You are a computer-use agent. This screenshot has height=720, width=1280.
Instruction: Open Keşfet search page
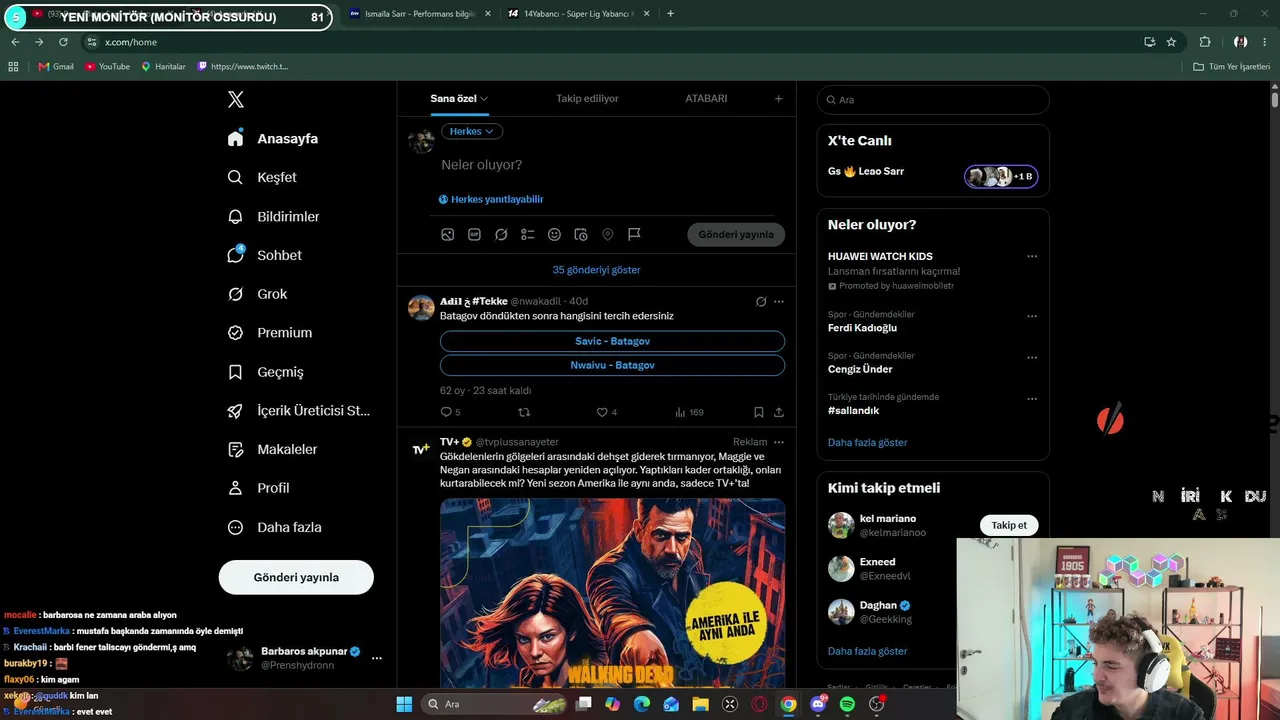[x=262, y=177]
